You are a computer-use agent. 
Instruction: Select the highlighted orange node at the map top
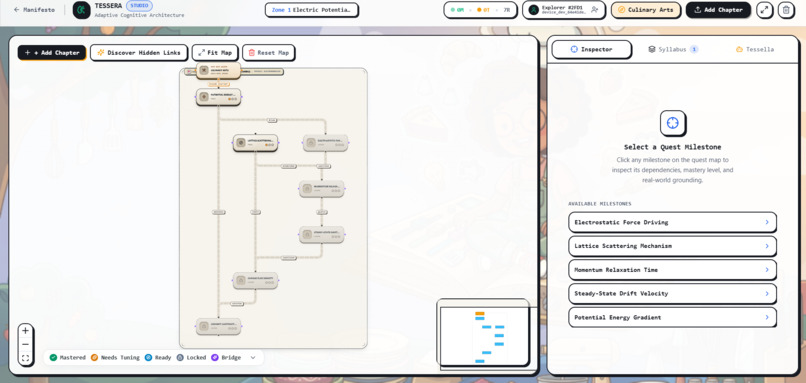pyautogui.click(x=218, y=70)
